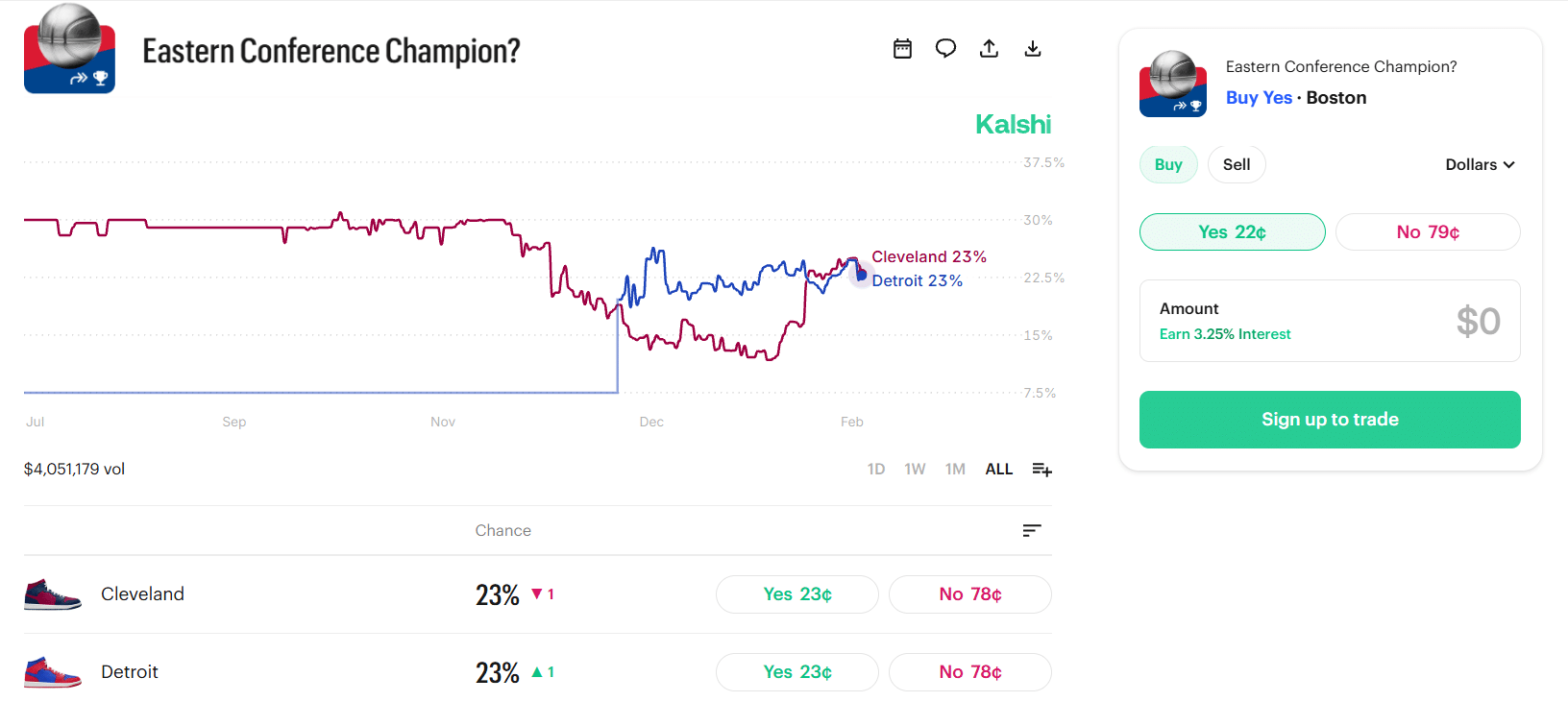Click the download icon above chart
Viewport: 1568px width, 702px height.
coord(1033,49)
